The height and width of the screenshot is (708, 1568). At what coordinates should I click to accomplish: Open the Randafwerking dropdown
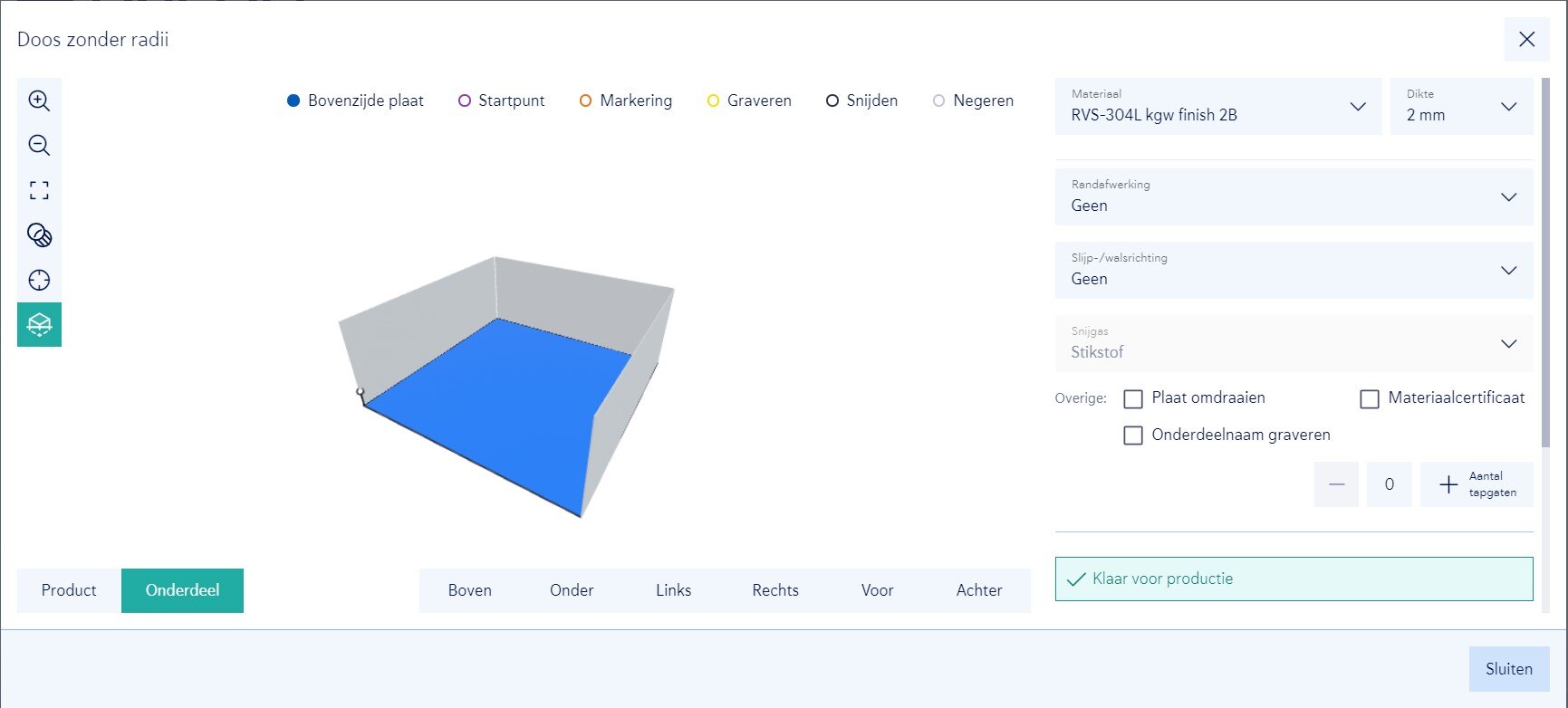point(1293,196)
